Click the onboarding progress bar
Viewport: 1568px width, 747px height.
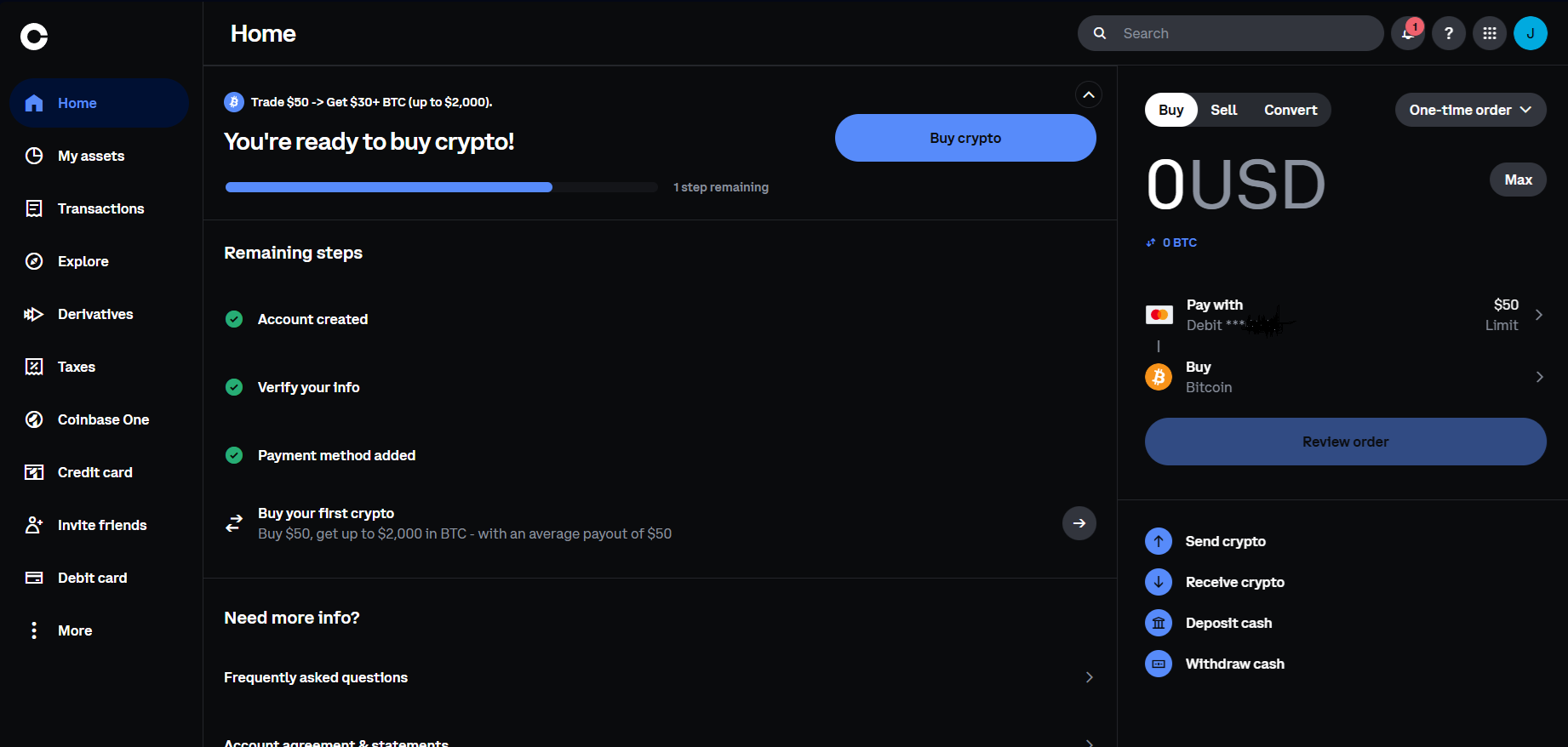[x=441, y=187]
